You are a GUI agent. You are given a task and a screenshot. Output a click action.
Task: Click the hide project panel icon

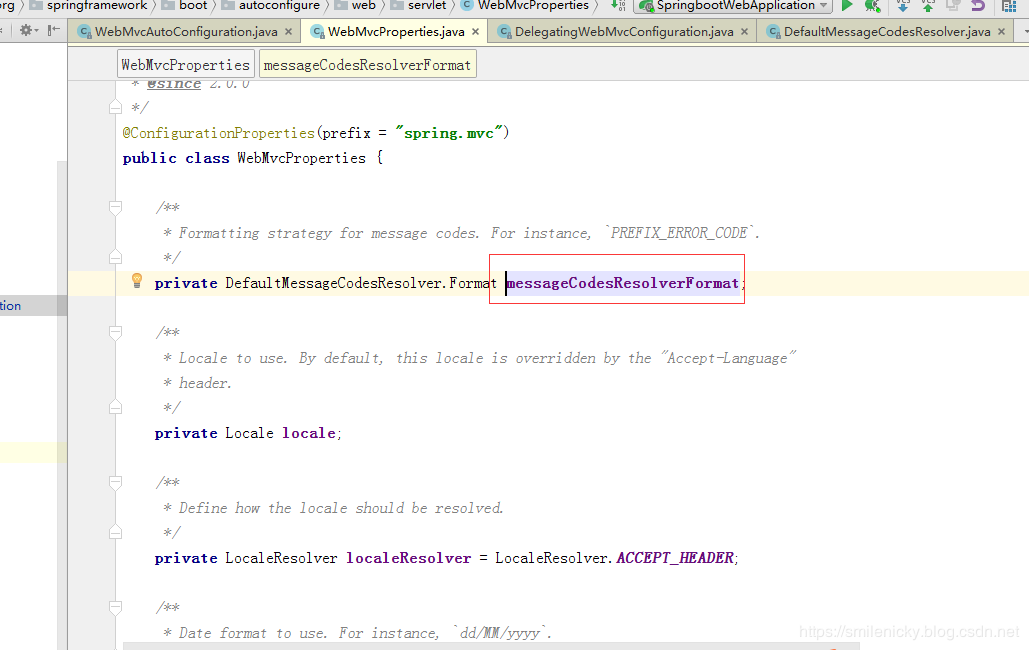pos(54,30)
